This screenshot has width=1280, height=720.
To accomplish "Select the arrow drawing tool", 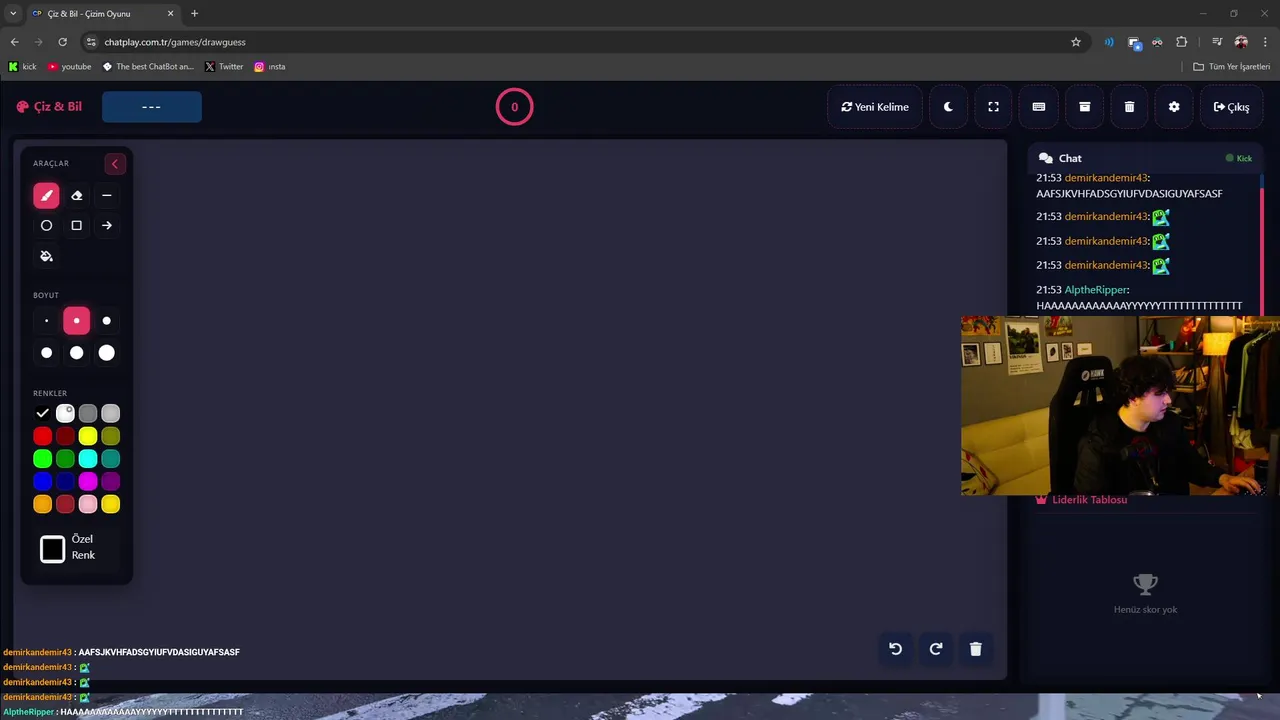I will [x=106, y=225].
